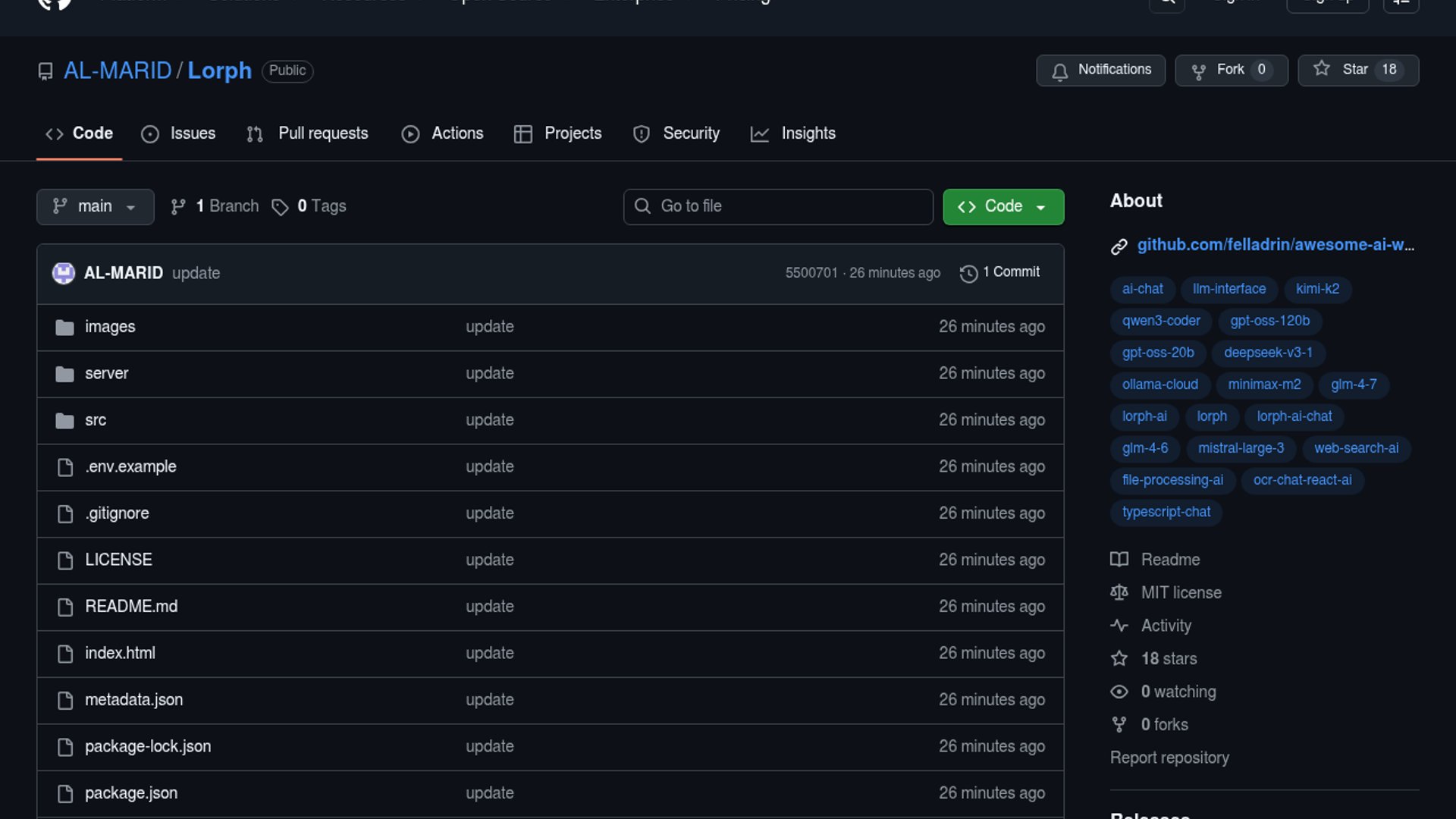
Task: Switch to the Code tab
Action: 79,134
